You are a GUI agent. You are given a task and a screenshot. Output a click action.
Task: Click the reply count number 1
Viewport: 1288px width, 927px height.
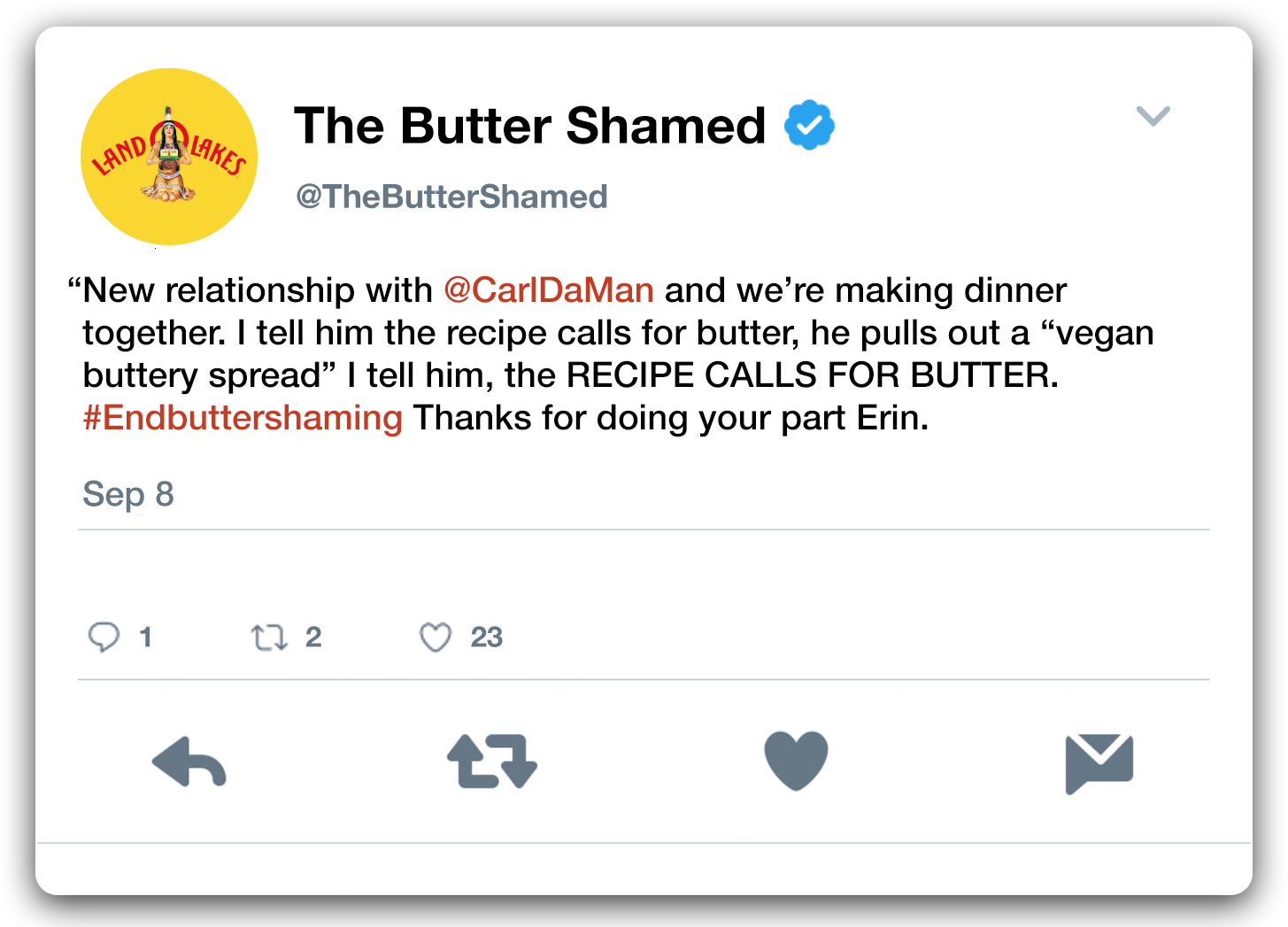[146, 637]
